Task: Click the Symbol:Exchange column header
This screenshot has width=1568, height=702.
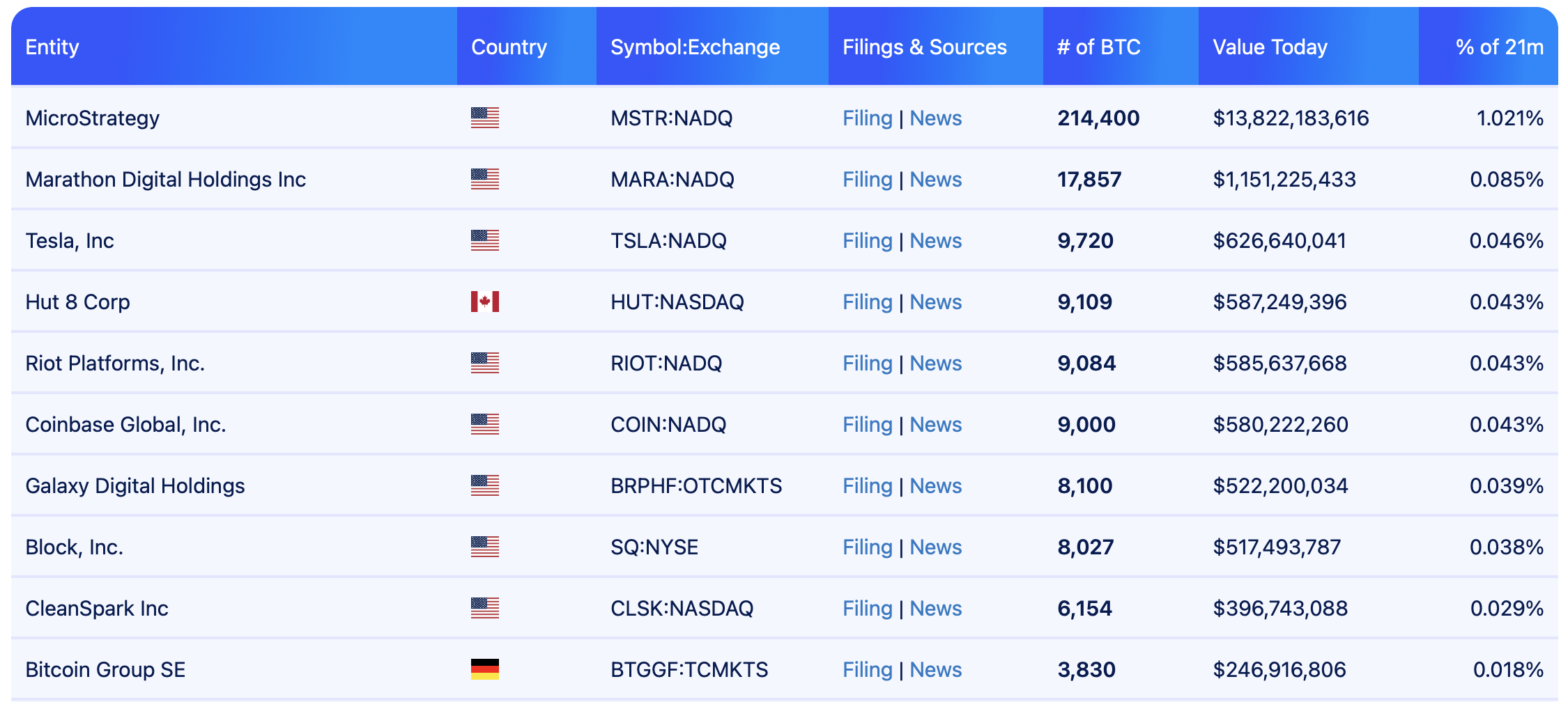Action: click(x=695, y=47)
